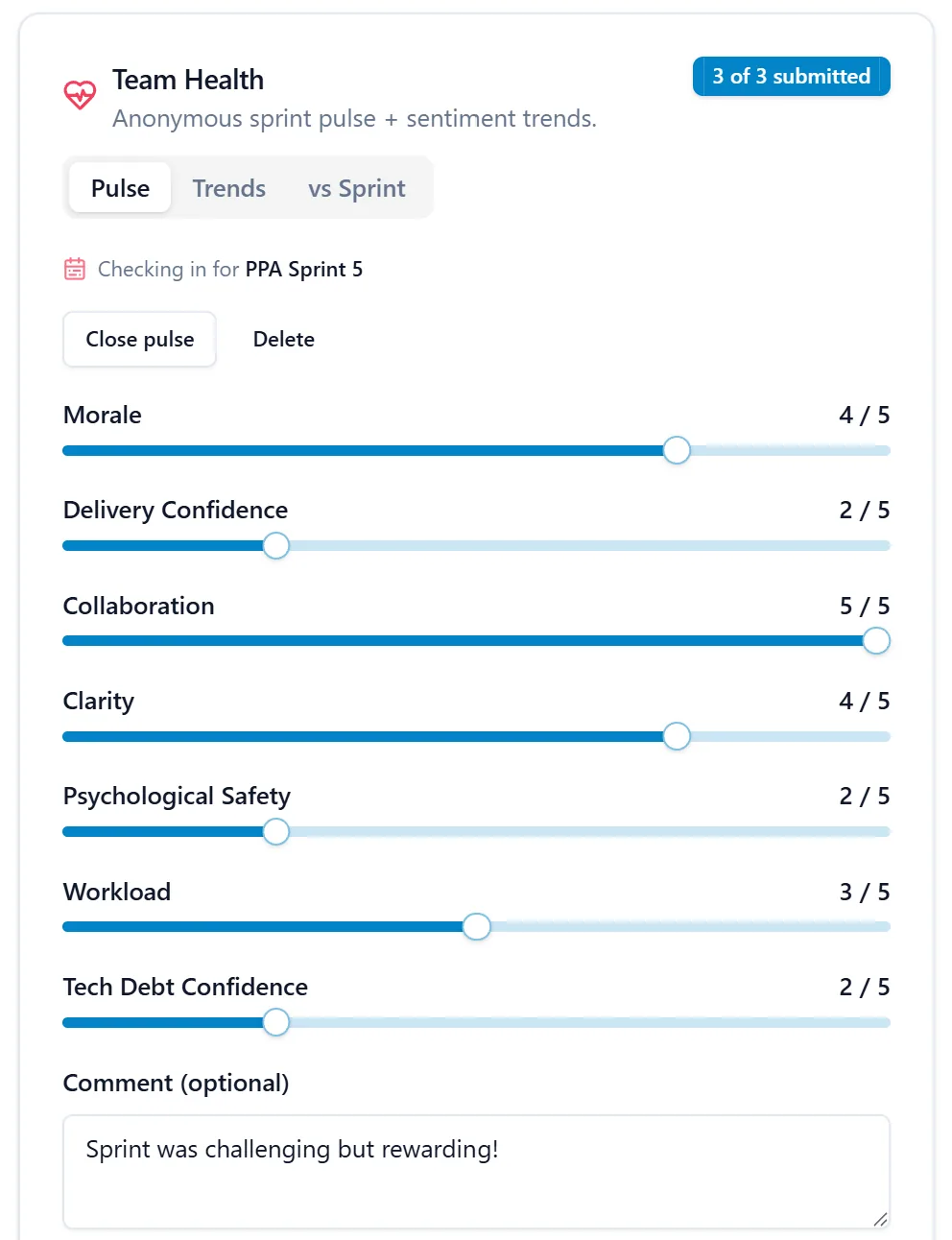Click the 'Collaboration' label
Screen dimensions: 952x1240
coord(139,606)
